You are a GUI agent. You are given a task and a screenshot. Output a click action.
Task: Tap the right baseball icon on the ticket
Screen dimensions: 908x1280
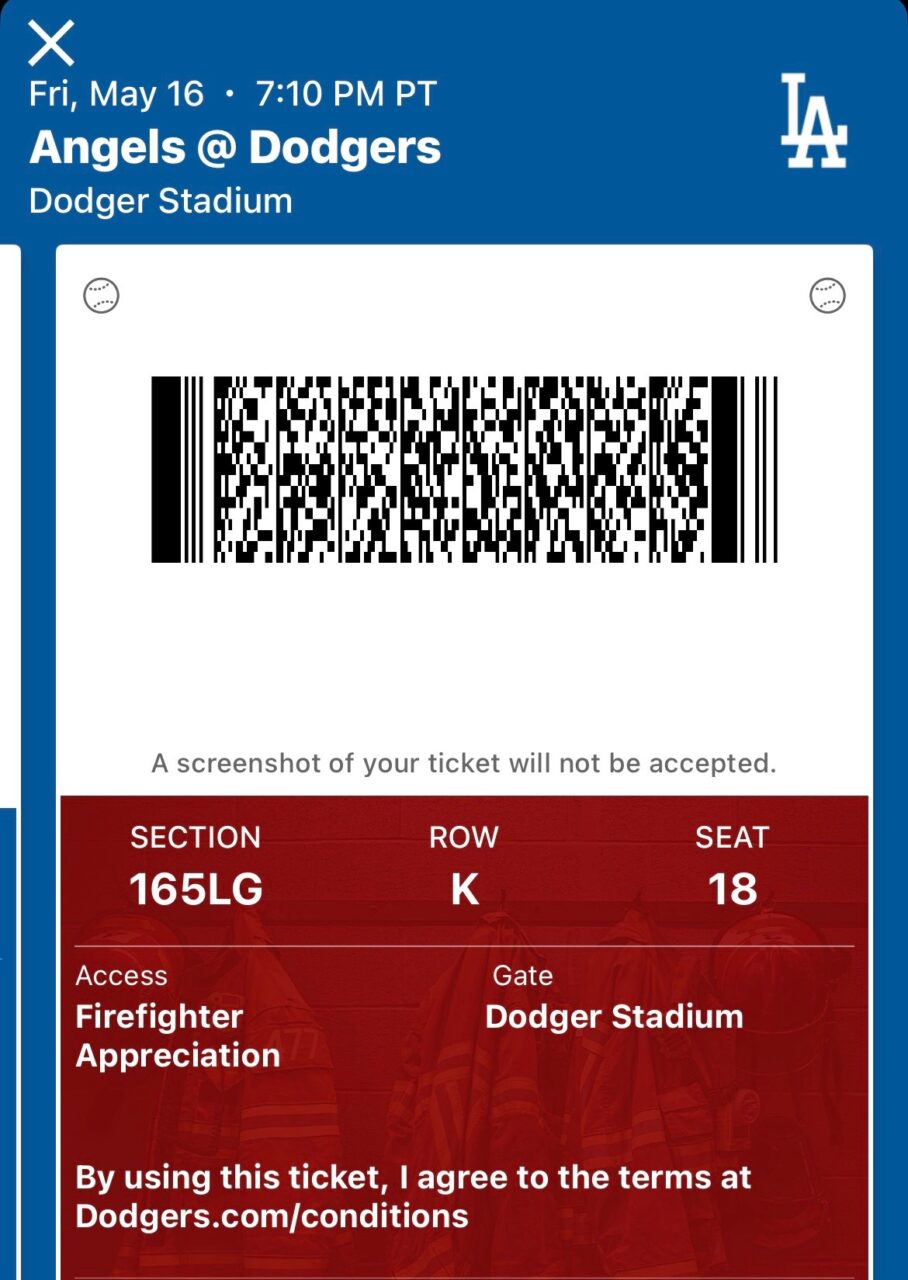coord(827,296)
